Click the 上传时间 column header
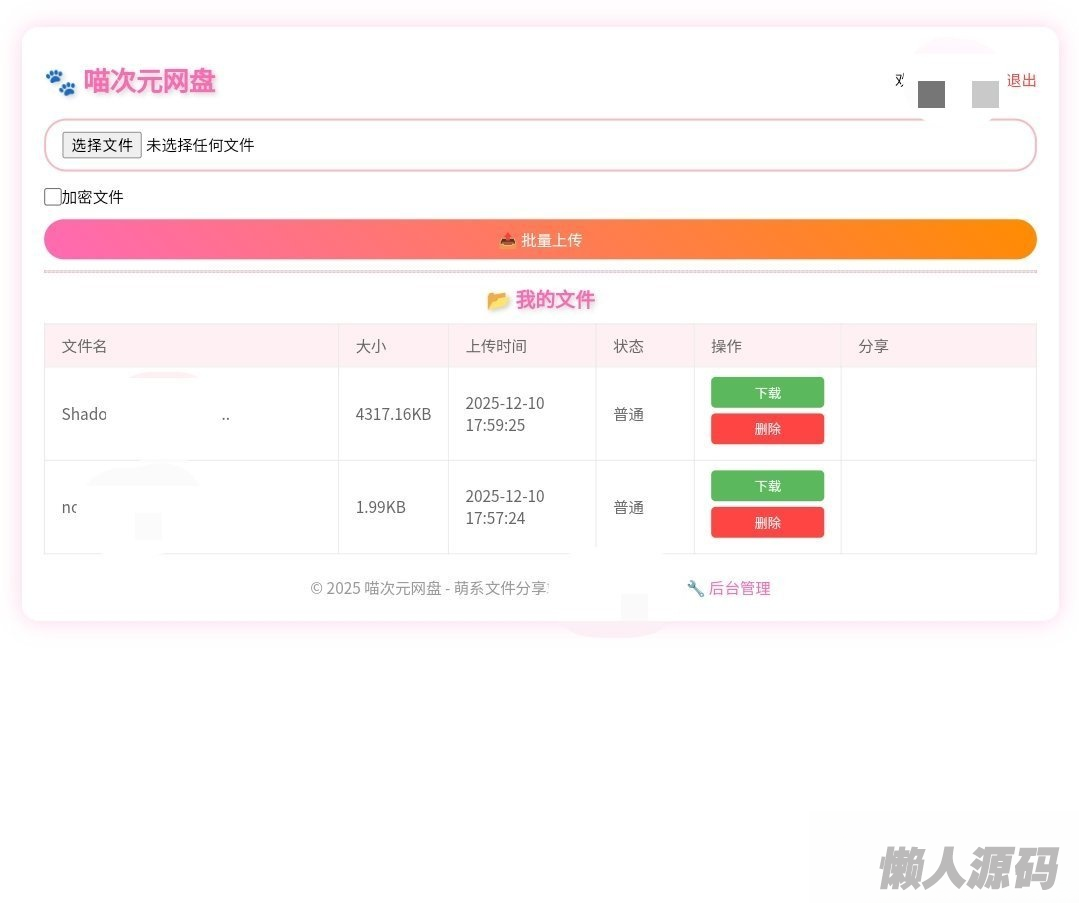The height and width of the screenshot is (903, 1079). 496,346
